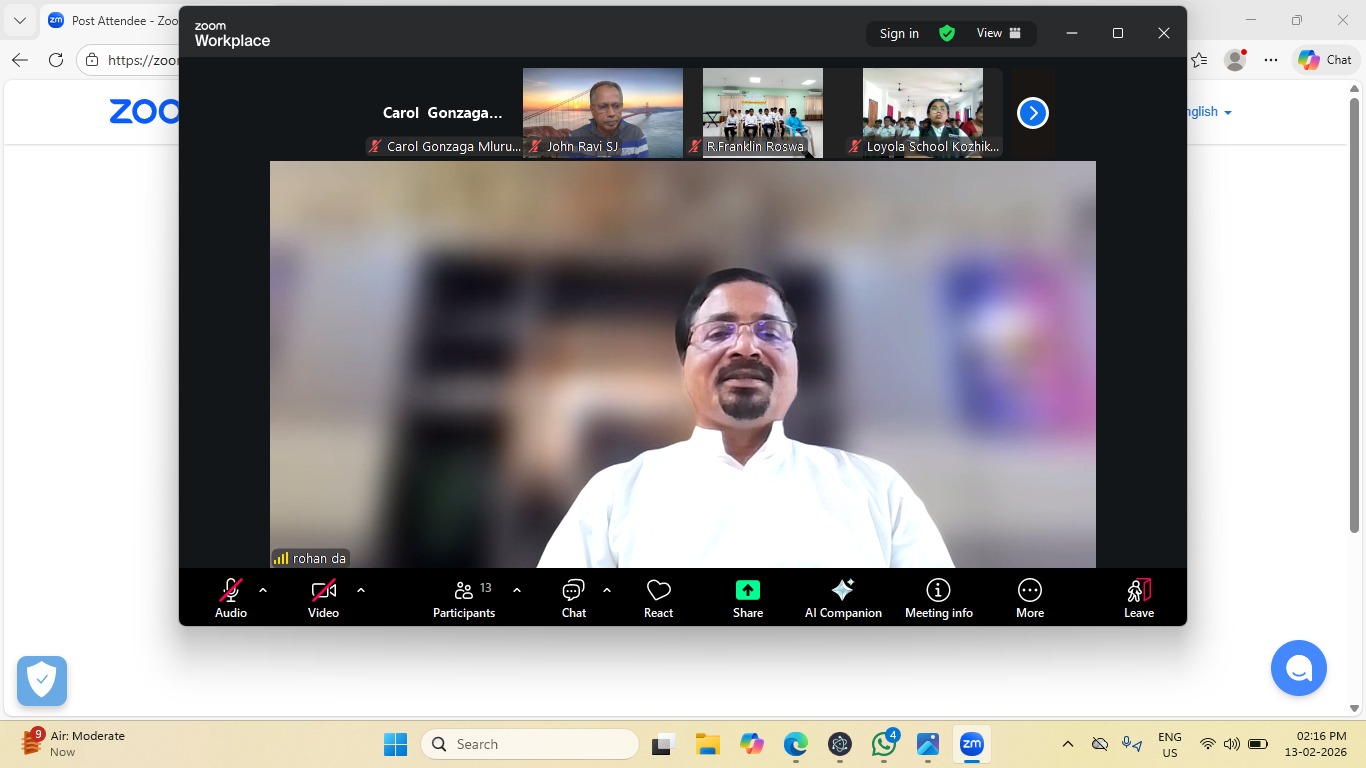The width and height of the screenshot is (1366, 768).
Task: Switch to the Post Attendee browser tab
Action: point(110,20)
